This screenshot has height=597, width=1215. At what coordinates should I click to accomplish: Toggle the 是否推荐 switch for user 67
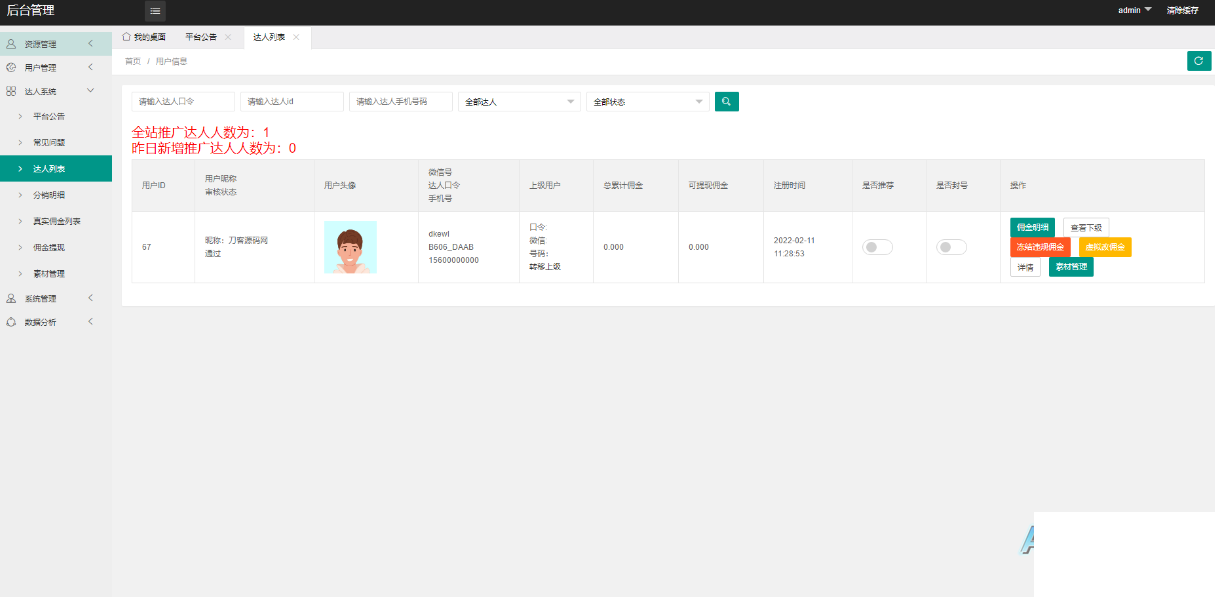877,247
